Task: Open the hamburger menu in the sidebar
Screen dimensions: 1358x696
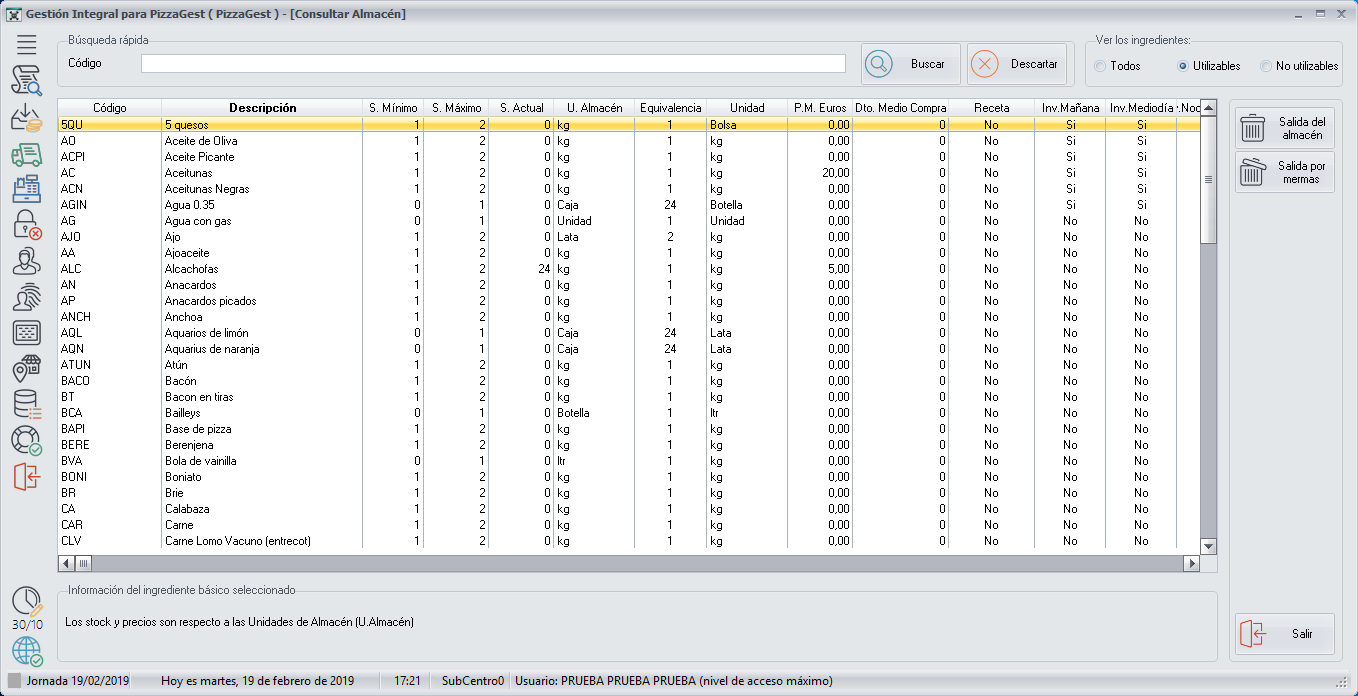Action: point(26,44)
